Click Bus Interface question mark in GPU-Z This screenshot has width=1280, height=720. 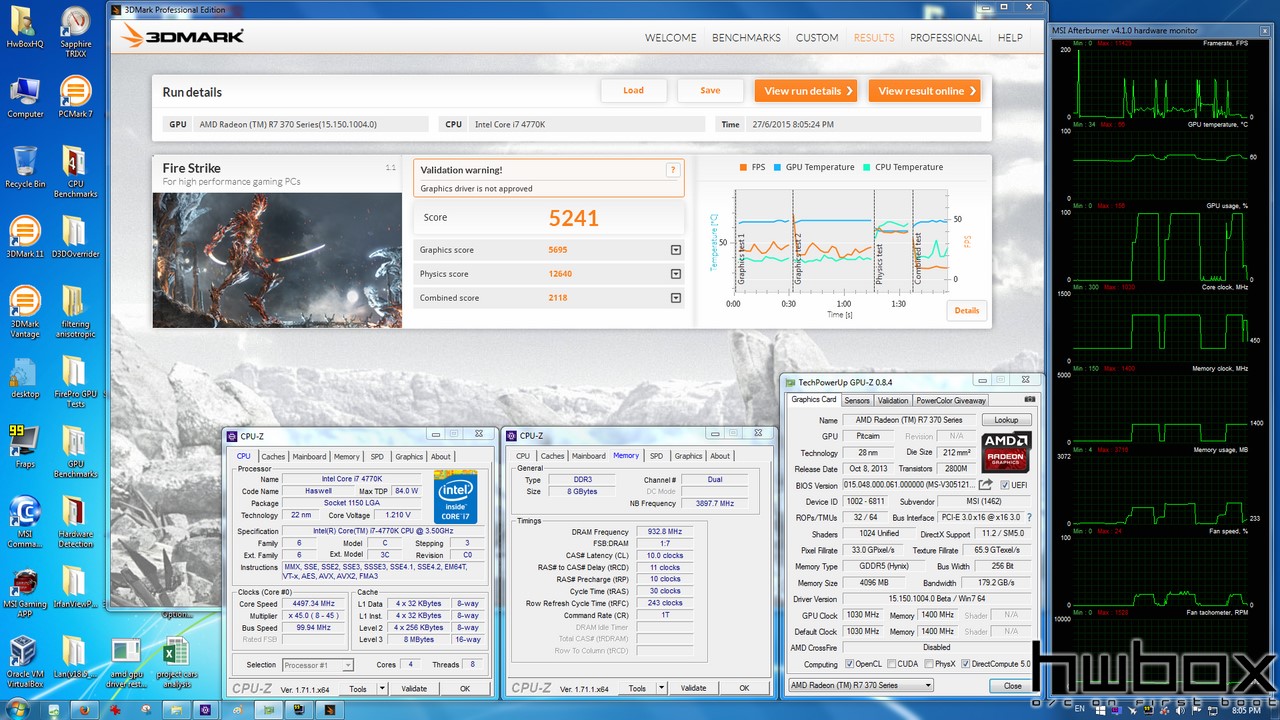tap(1029, 517)
